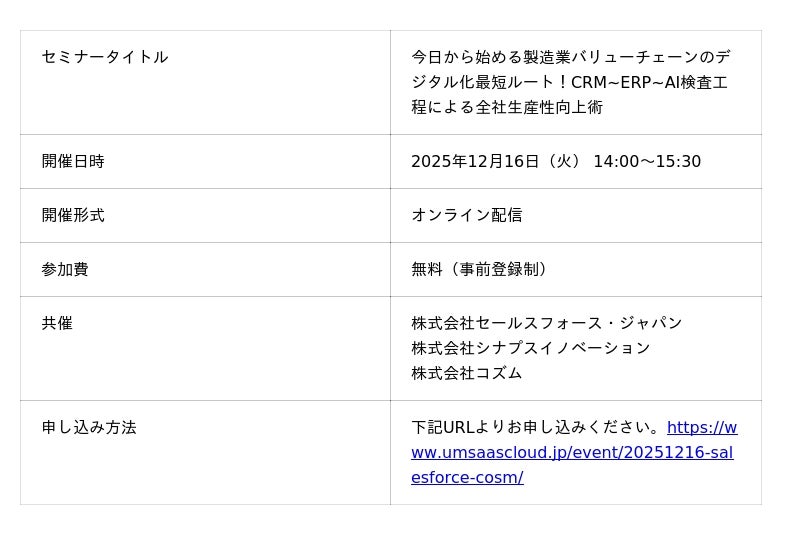Click 株式会社コズム co-host name

coord(467,374)
